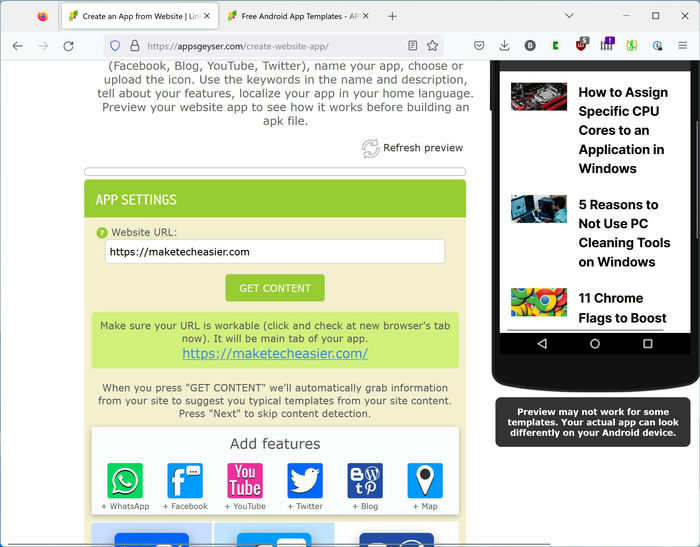Expand the list all tabs dropdown
700x547 pixels.
pyautogui.click(x=569, y=16)
